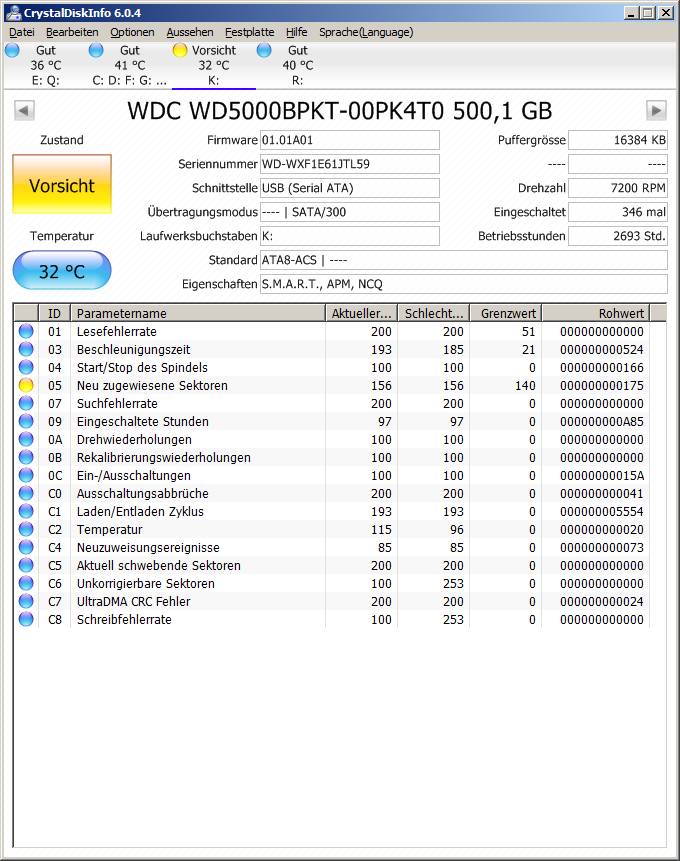Click the Zustand label
The height and width of the screenshot is (861, 680).
62,140
